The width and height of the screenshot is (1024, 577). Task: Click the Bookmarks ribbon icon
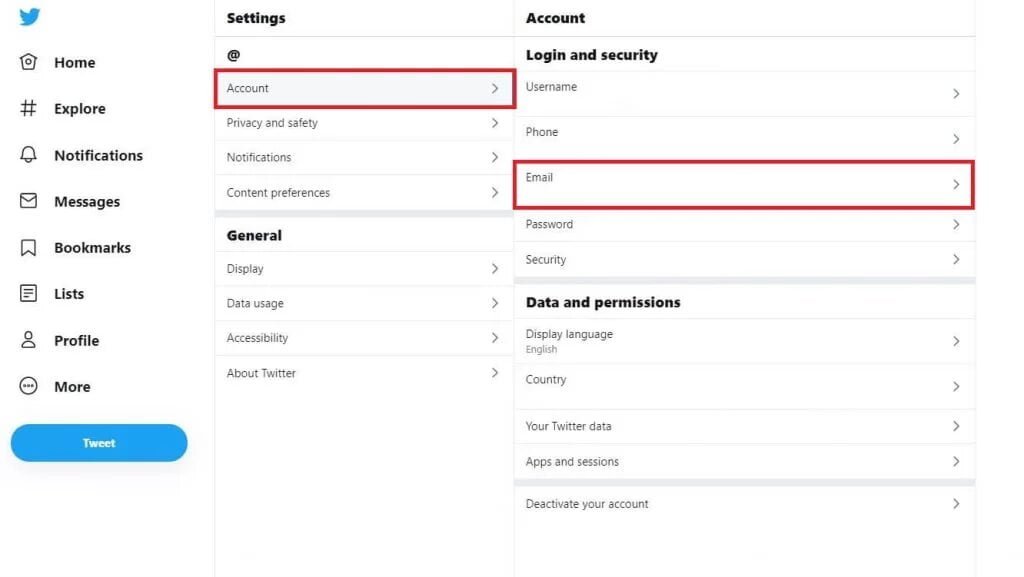[29, 248]
